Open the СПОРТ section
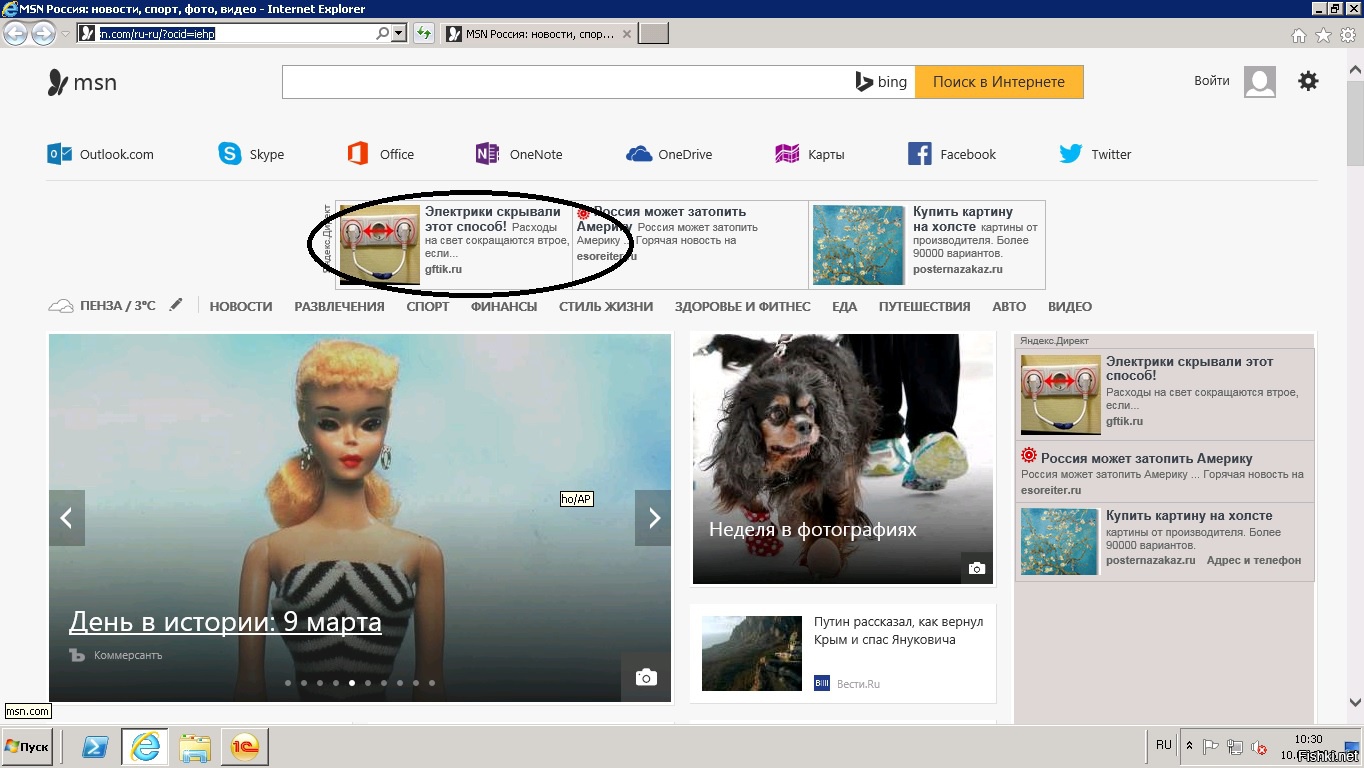 (428, 306)
